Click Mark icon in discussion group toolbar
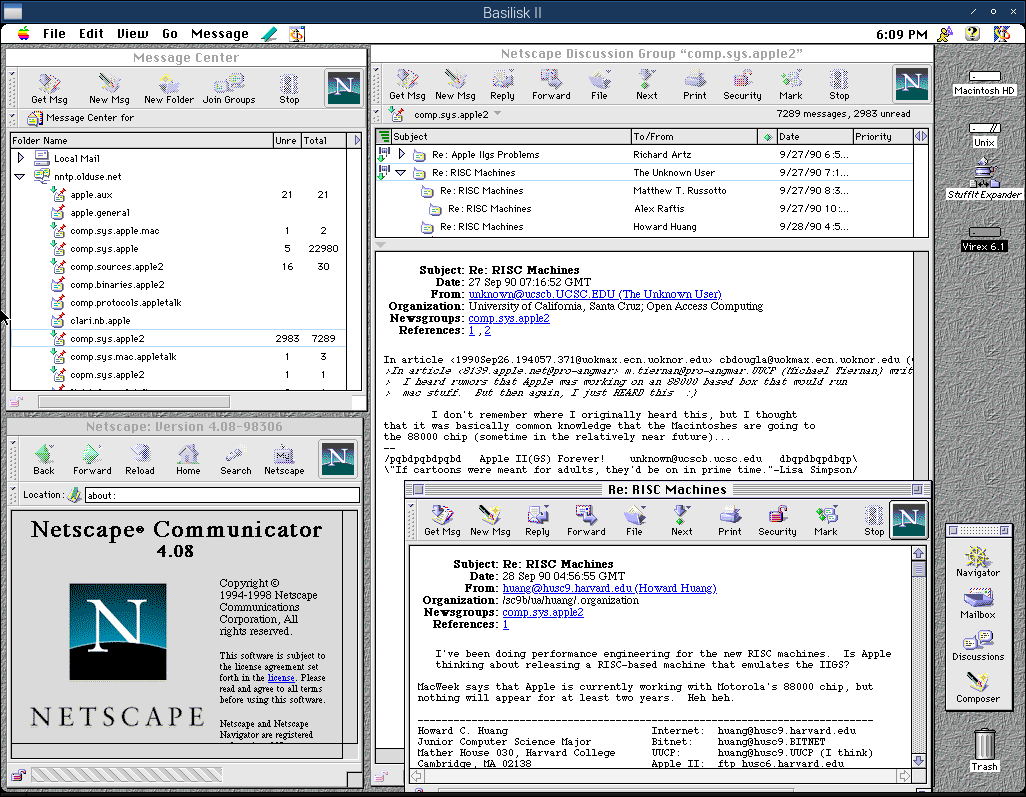1026x797 pixels. pyautogui.click(x=790, y=84)
